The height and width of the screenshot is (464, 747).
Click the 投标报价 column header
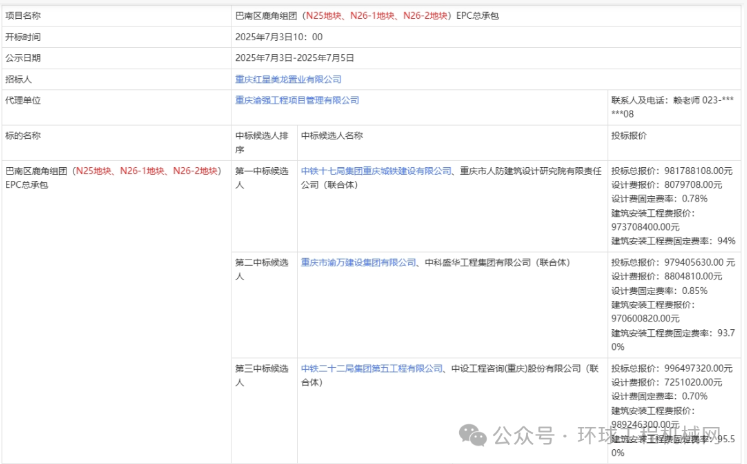point(629,135)
